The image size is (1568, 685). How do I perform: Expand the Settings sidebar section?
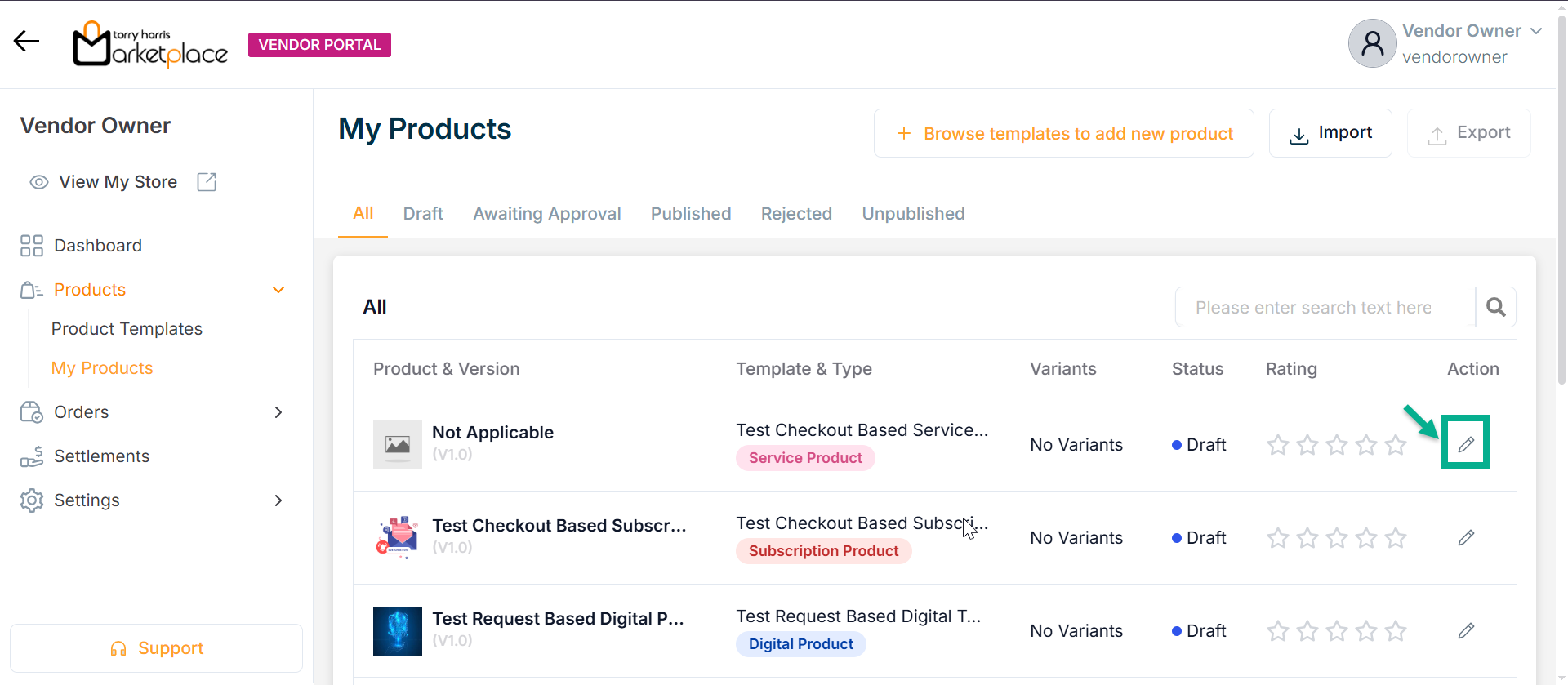point(278,500)
